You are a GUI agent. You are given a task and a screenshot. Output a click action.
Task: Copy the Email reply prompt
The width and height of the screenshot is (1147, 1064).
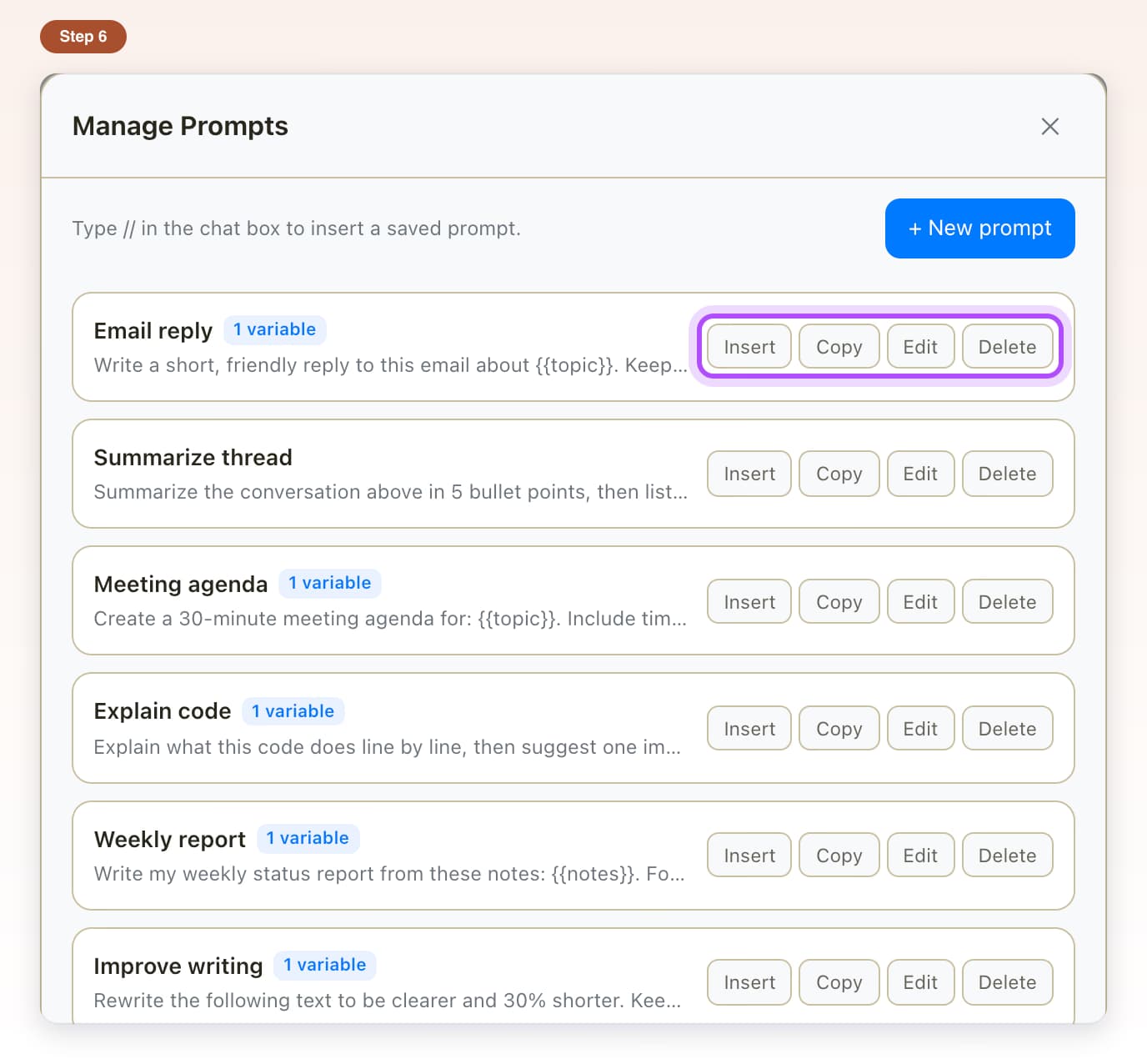coord(839,347)
